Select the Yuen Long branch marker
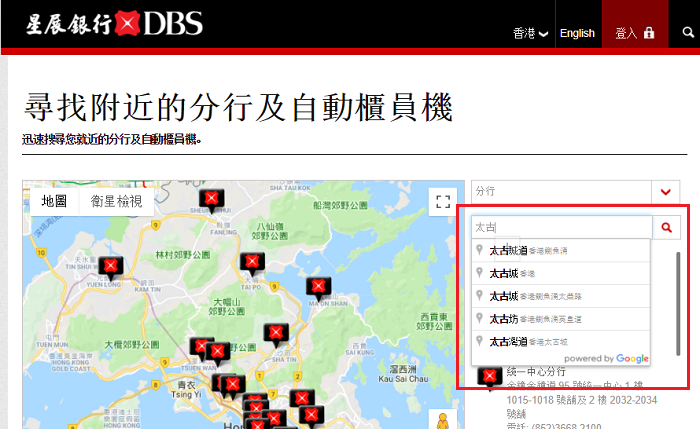Screen dimensions: 700x429 [111, 266]
